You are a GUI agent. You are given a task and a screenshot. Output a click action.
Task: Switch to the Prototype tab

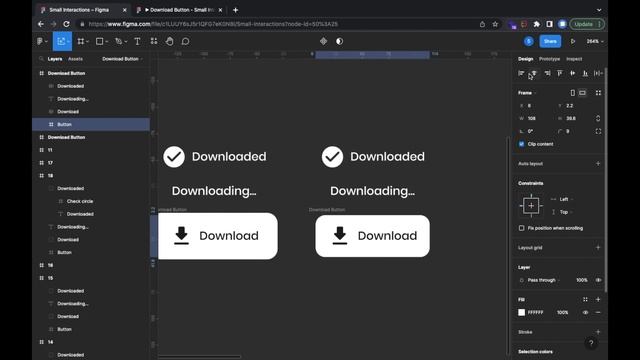(x=549, y=59)
